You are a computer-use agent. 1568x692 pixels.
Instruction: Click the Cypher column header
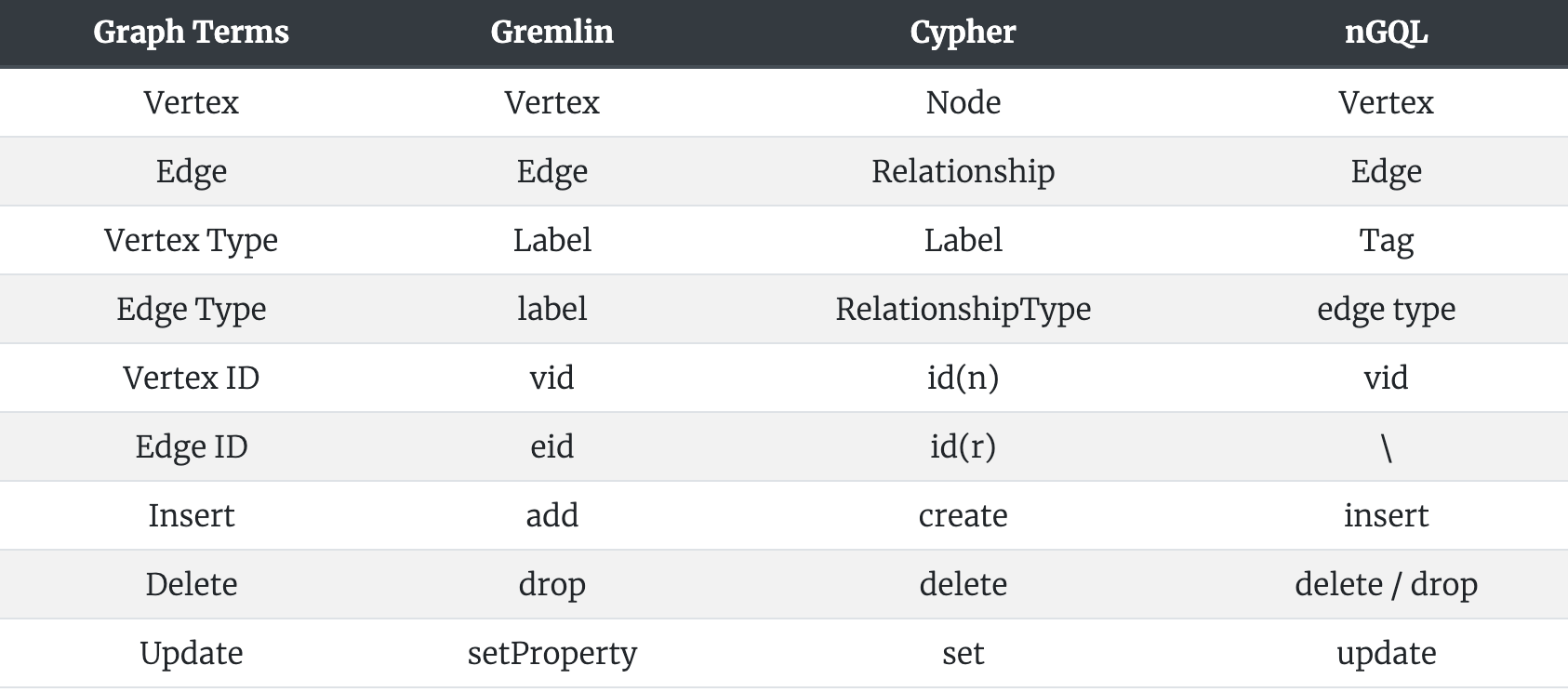[x=963, y=33]
